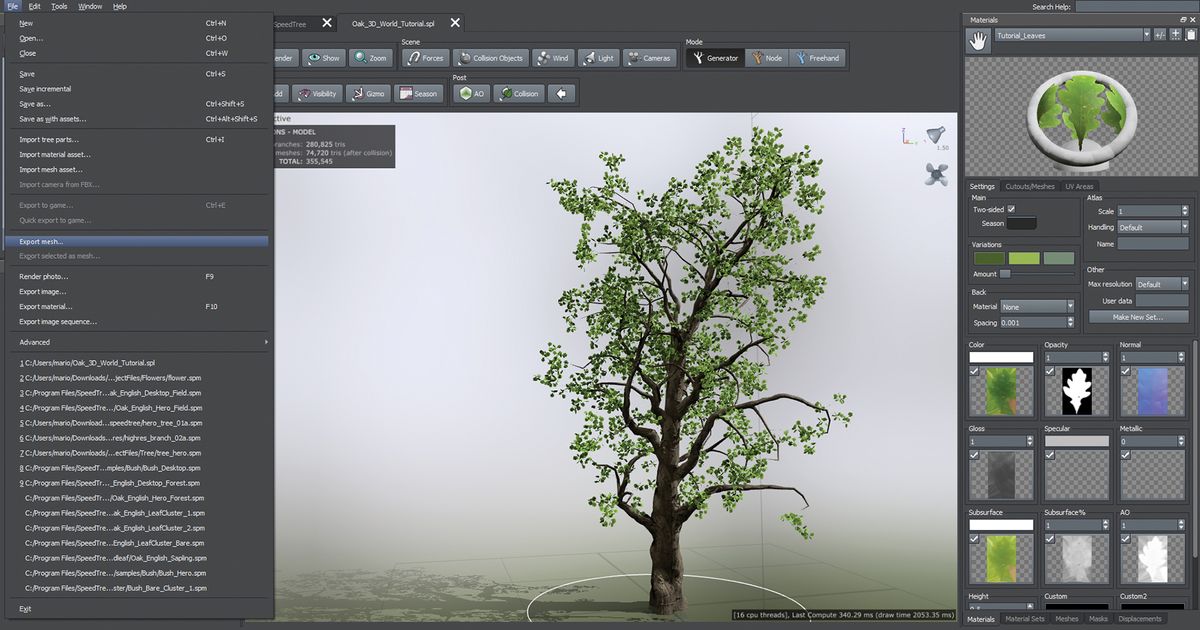Open the Max resolution Default dropdown

coord(1160,283)
